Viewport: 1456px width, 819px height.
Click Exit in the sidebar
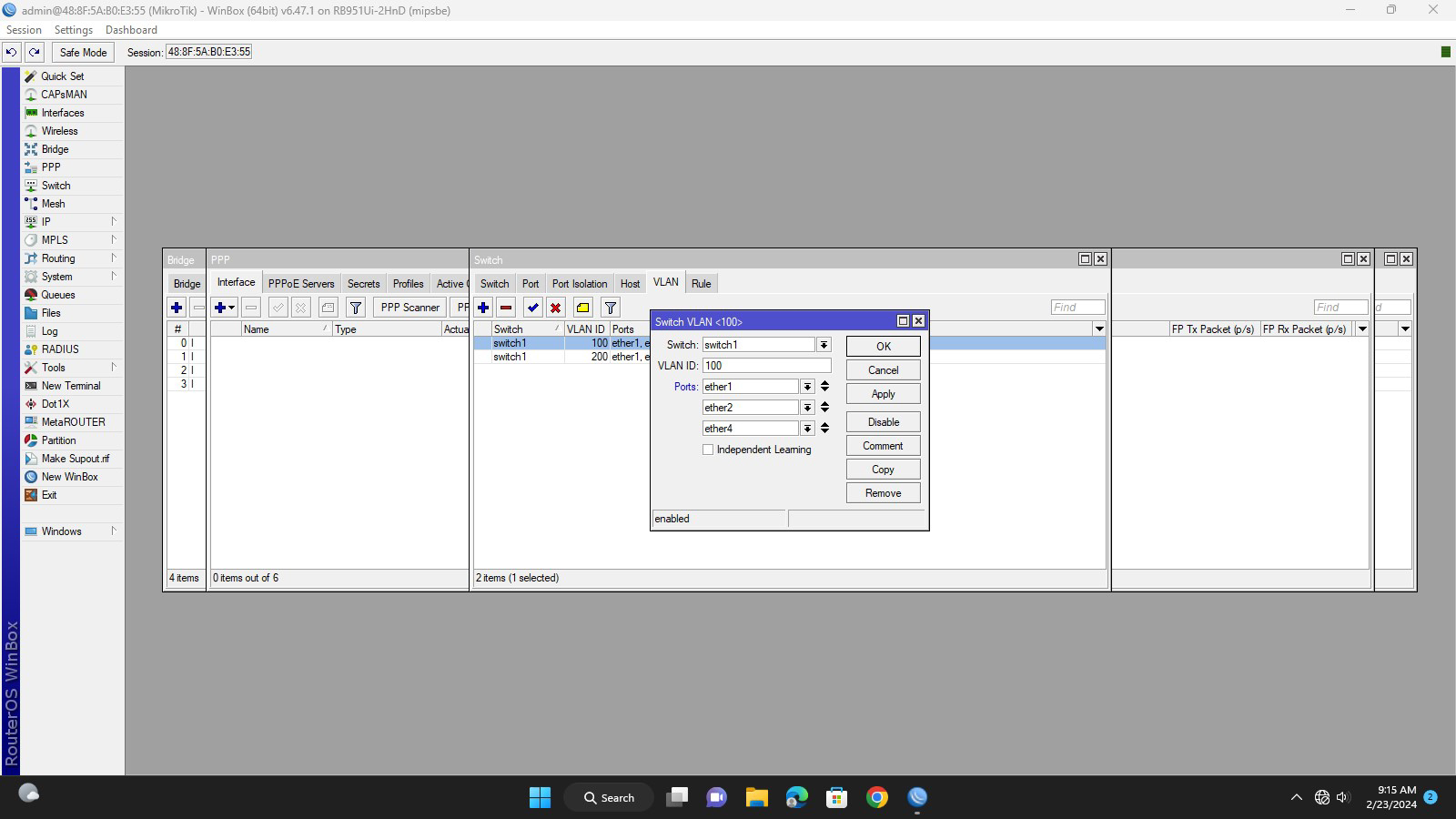(x=49, y=495)
